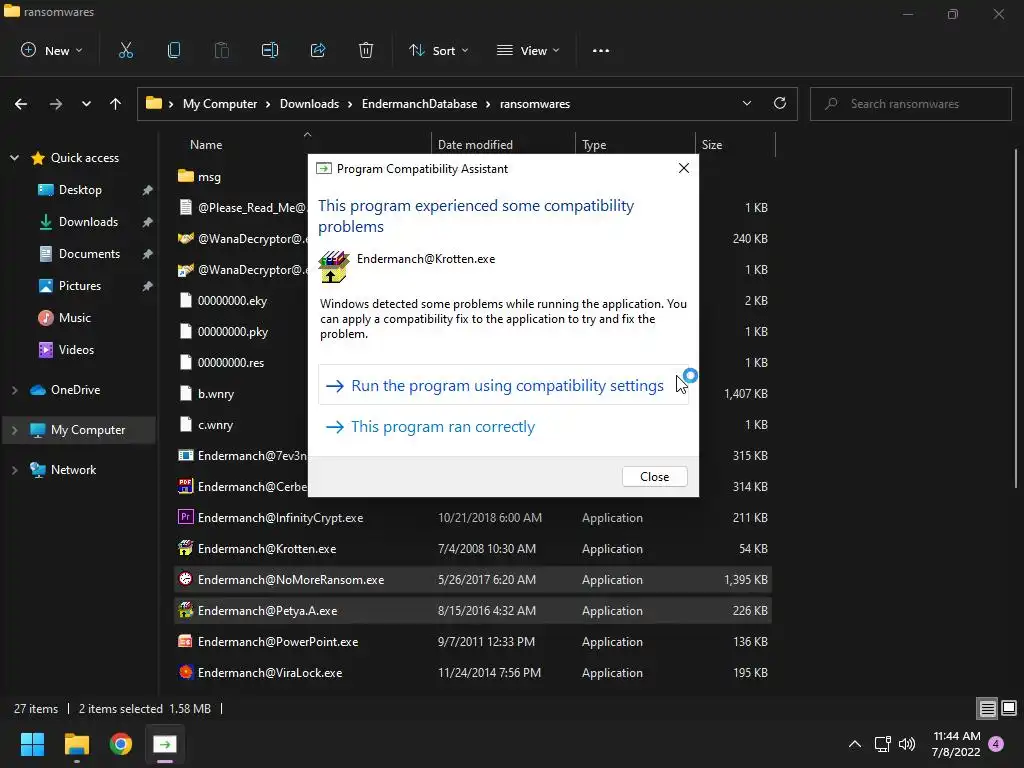Open the clock and date in the taskbar
The height and width of the screenshot is (768, 1024).
[x=956, y=744]
